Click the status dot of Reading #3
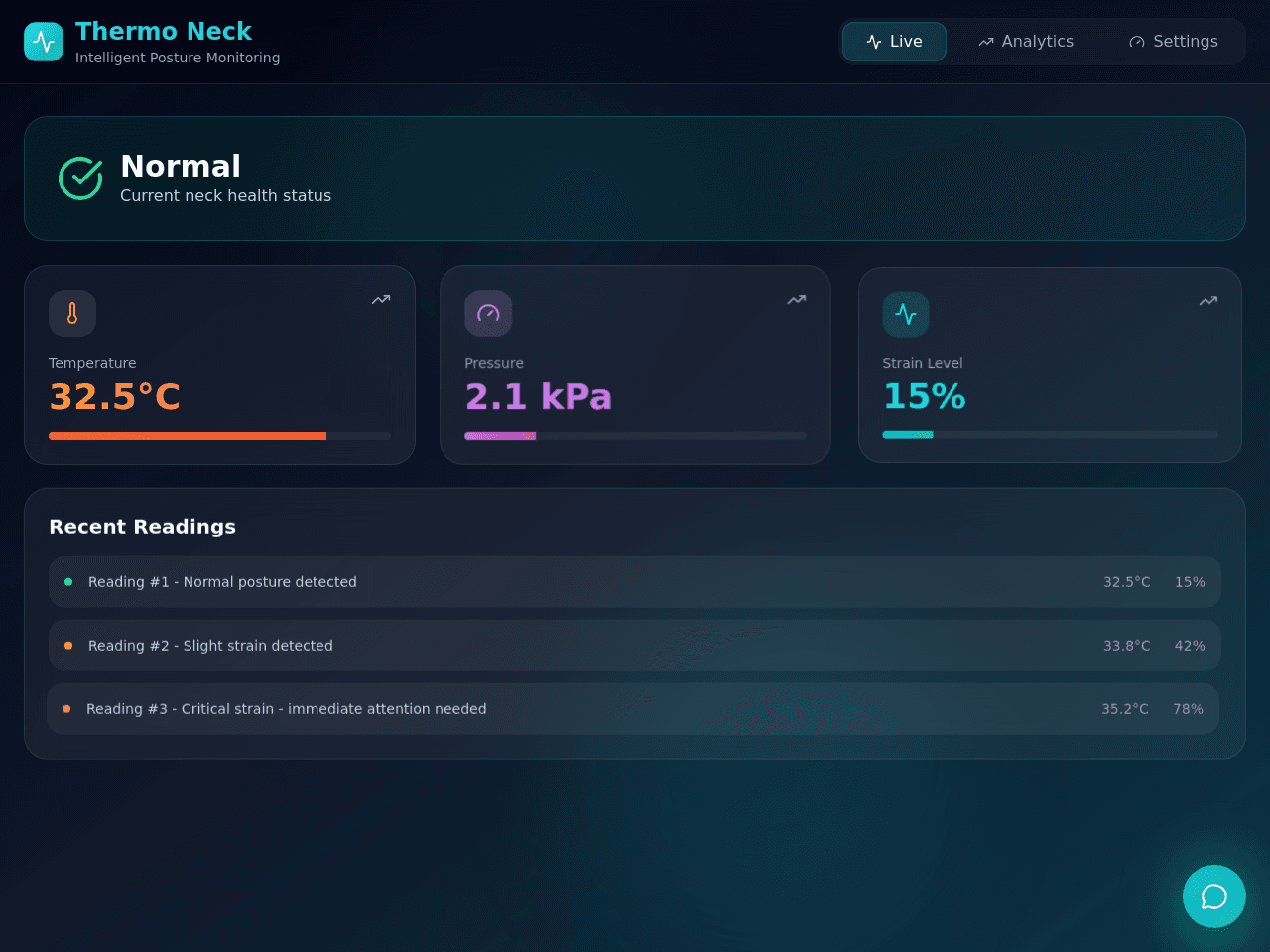 [x=66, y=709]
